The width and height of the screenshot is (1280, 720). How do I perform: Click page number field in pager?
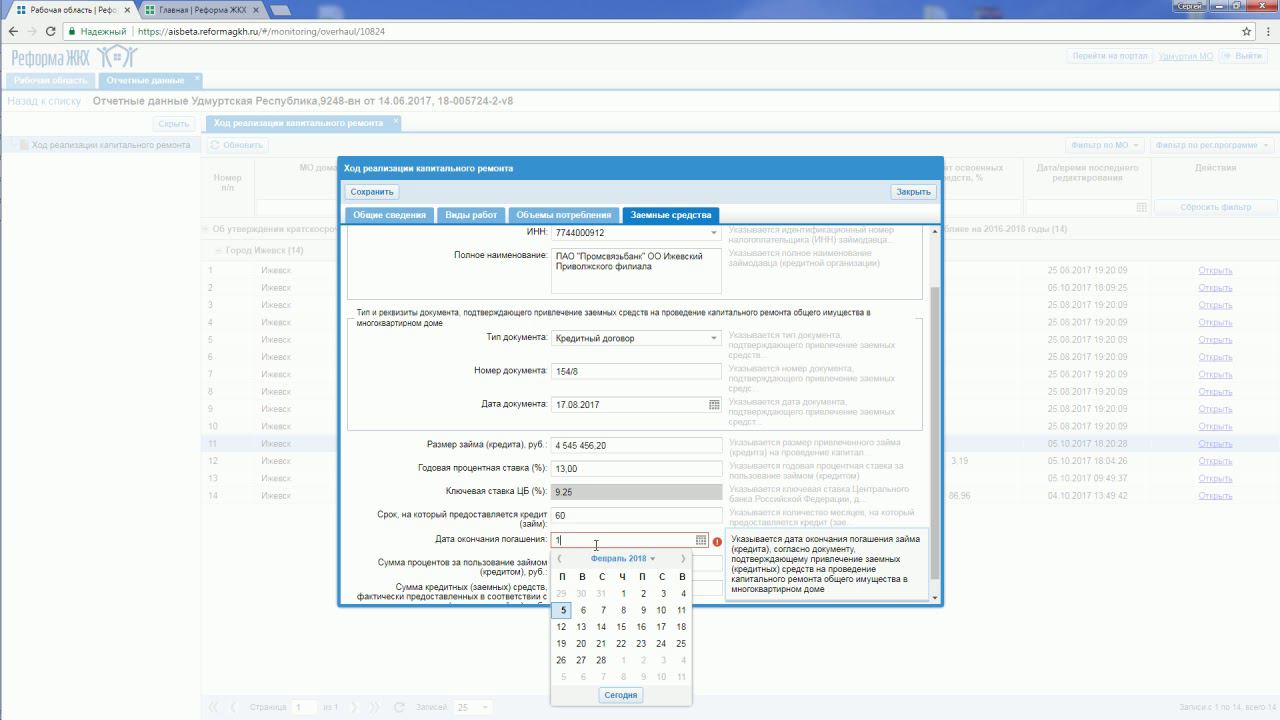[x=304, y=707]
